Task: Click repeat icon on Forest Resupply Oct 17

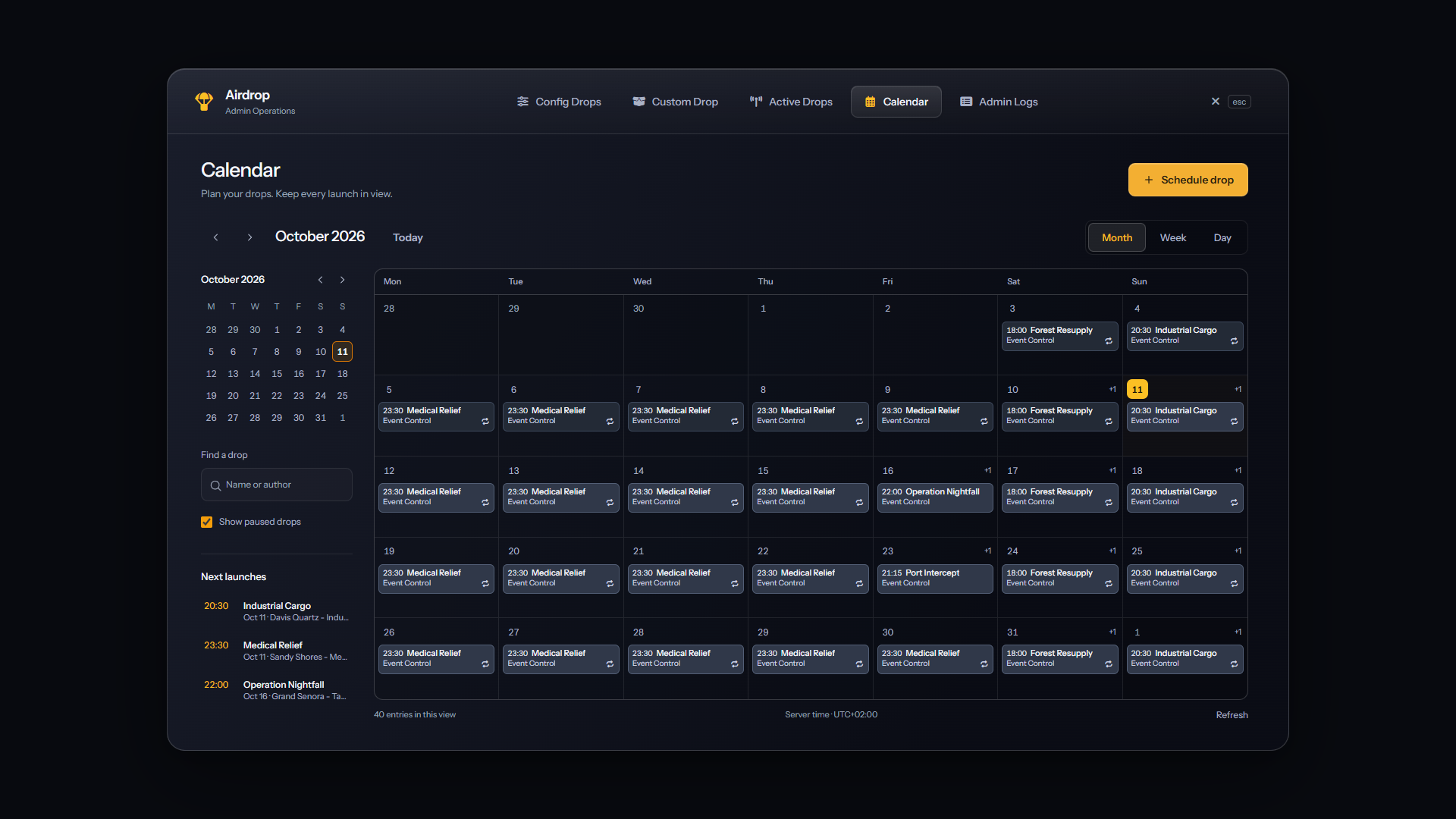Action: [1109, 503]
